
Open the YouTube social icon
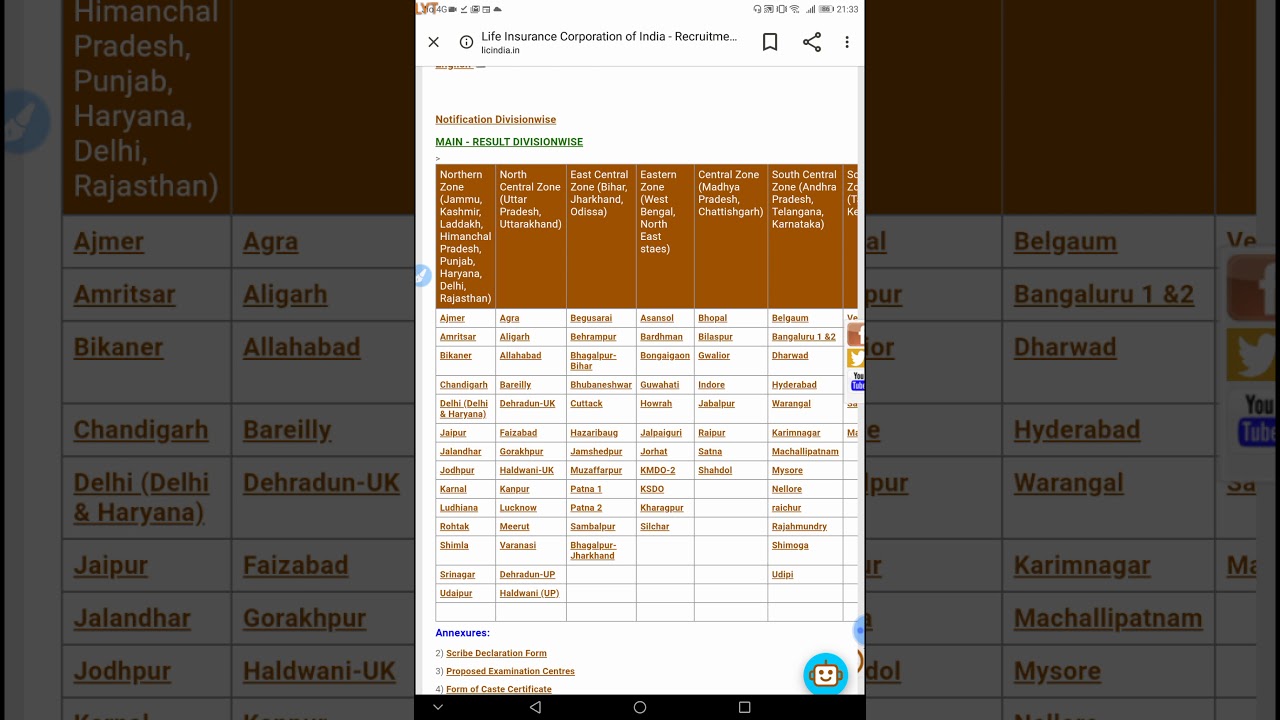tap(858, 381)
